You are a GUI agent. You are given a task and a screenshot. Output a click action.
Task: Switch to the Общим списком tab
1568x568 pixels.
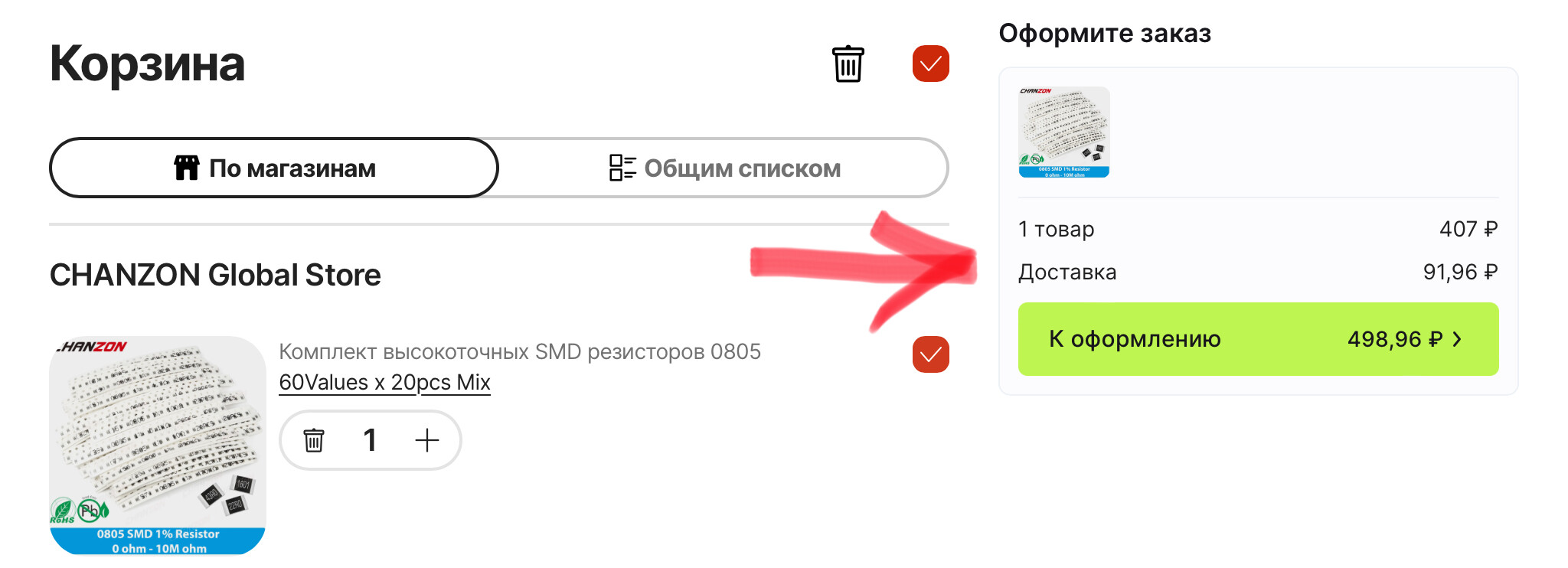724,168
